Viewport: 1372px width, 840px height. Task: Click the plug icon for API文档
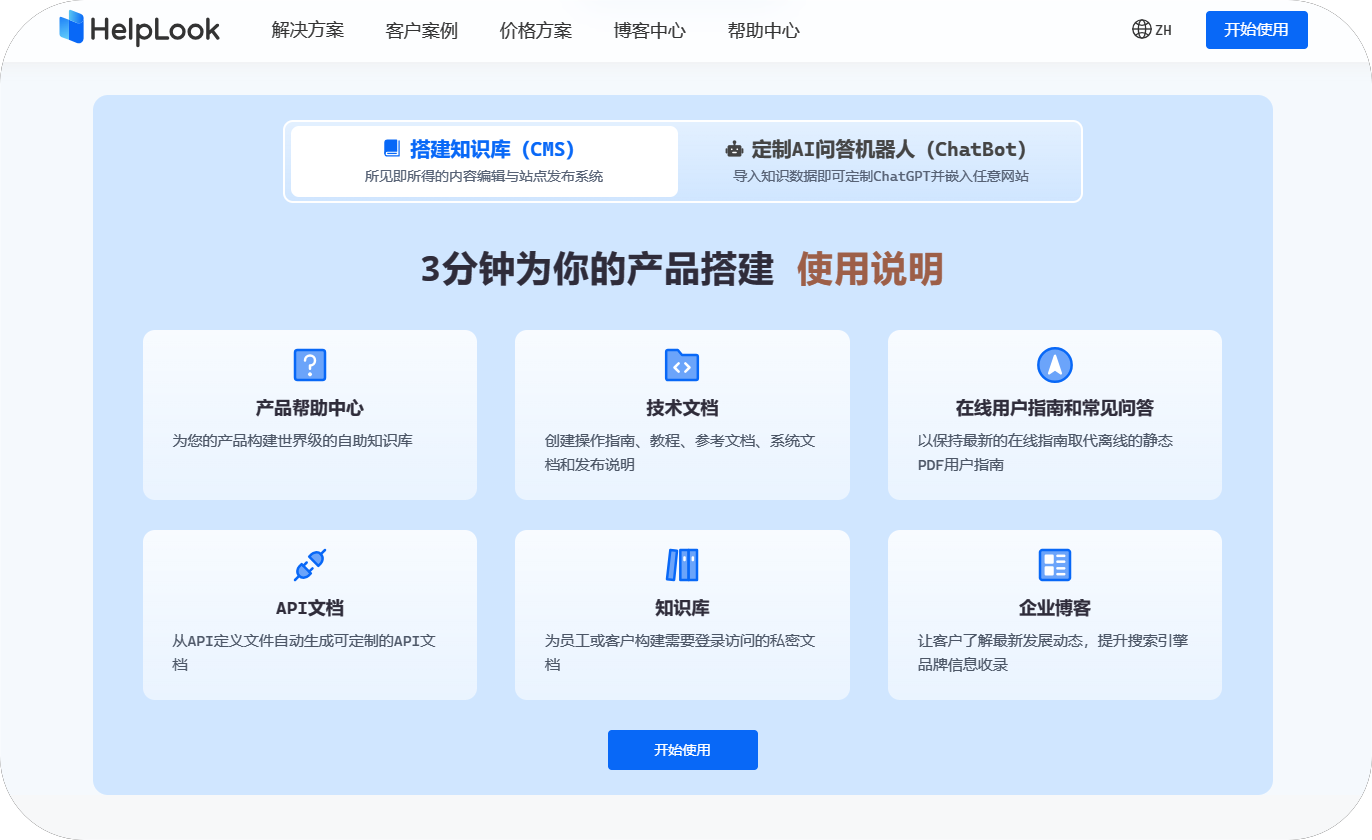[x=310, y=565]
